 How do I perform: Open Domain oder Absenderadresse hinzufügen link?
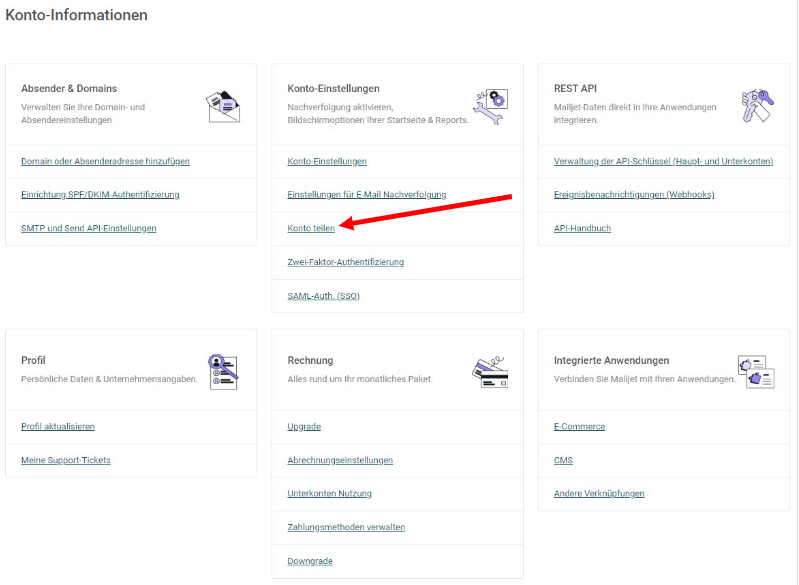click(x=105, y=162)
